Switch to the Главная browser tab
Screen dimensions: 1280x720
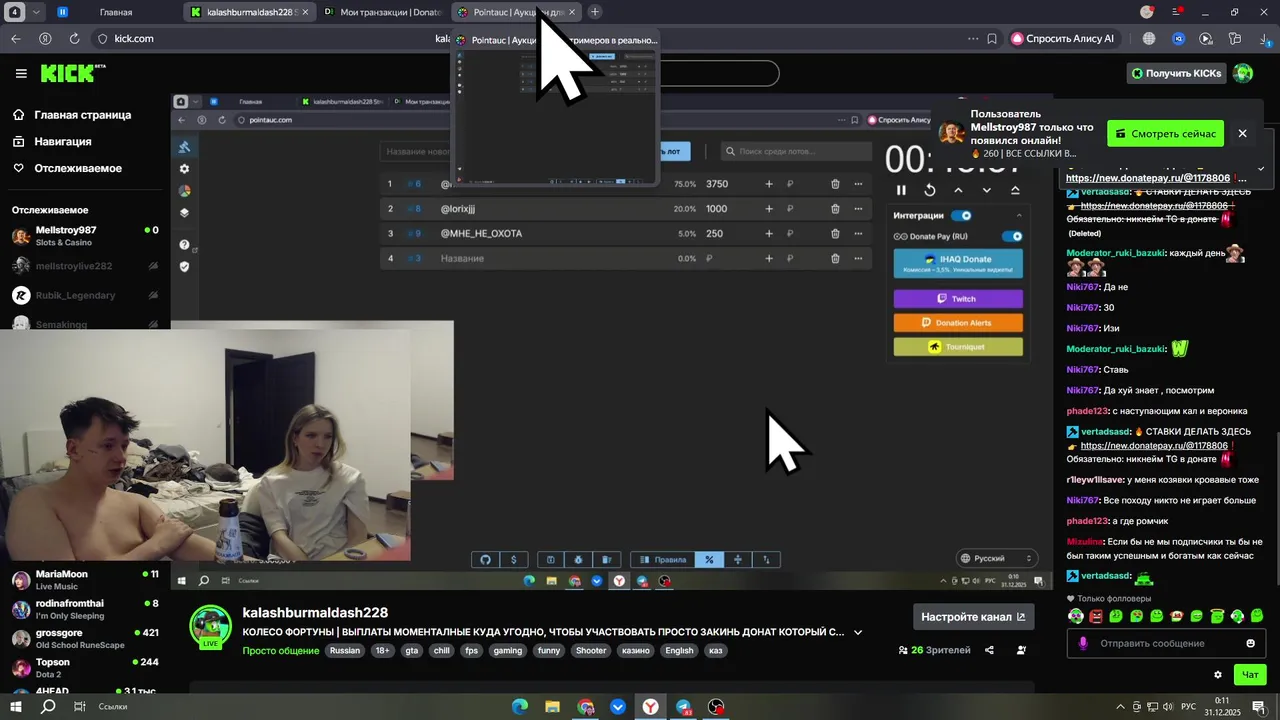tap(116, 12)
